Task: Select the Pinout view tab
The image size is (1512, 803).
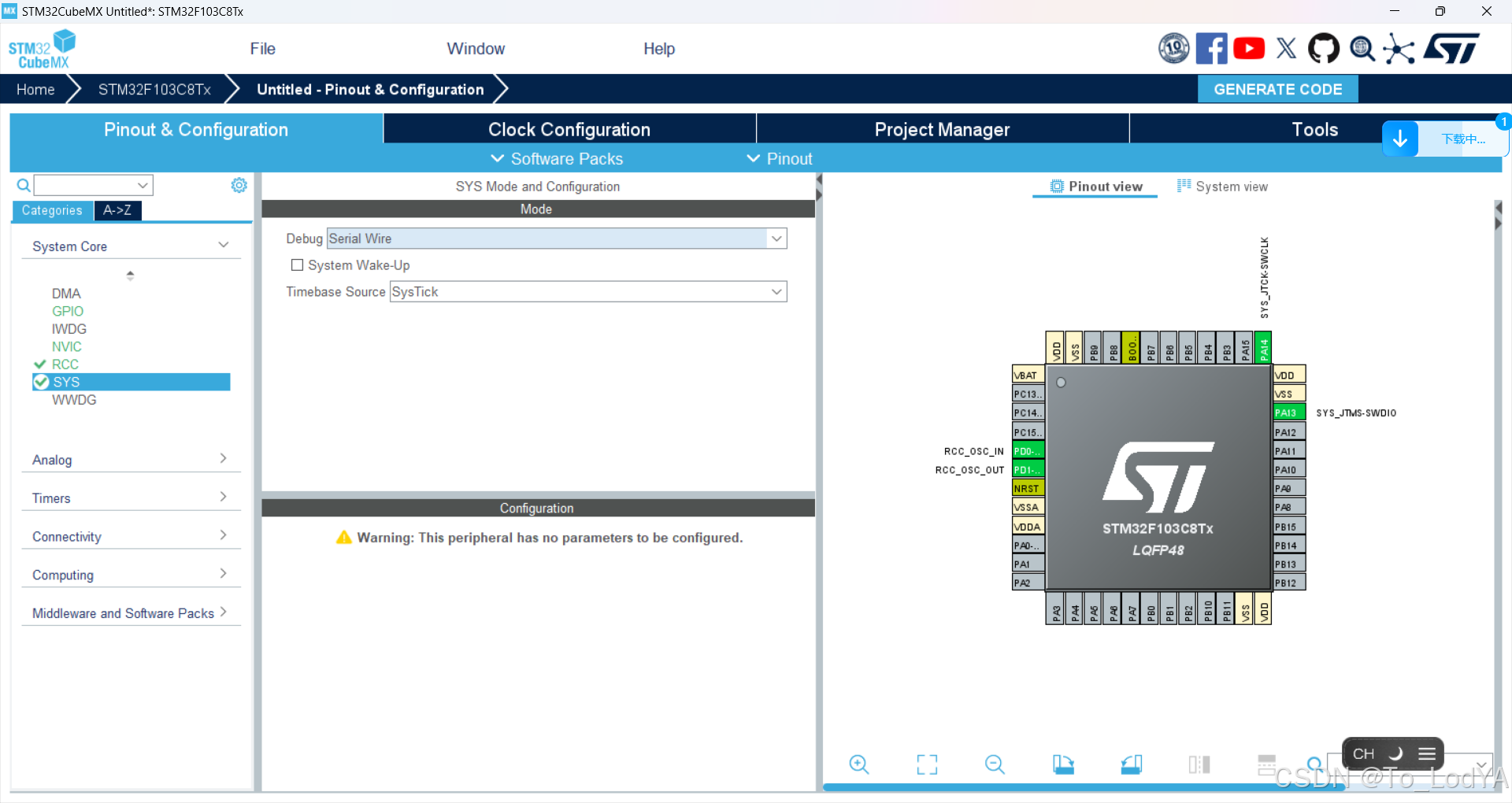Action: [1096, 187]
